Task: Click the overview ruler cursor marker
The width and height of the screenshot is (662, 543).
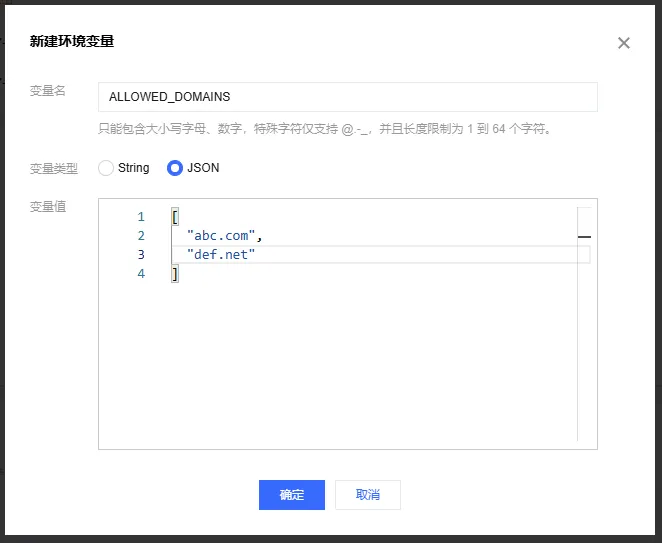Action: coord(584,237)
